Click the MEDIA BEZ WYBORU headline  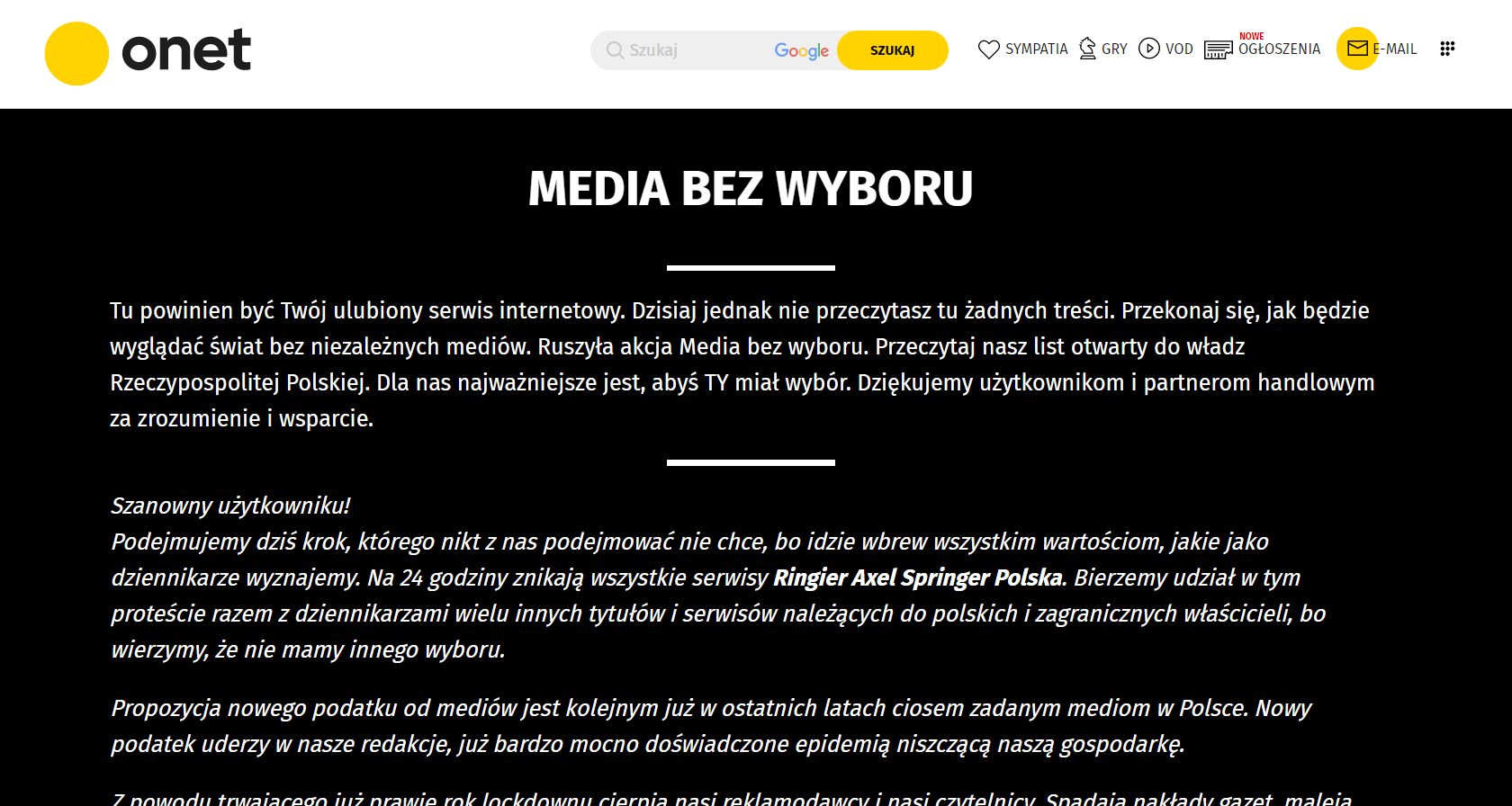coord(751,189)
